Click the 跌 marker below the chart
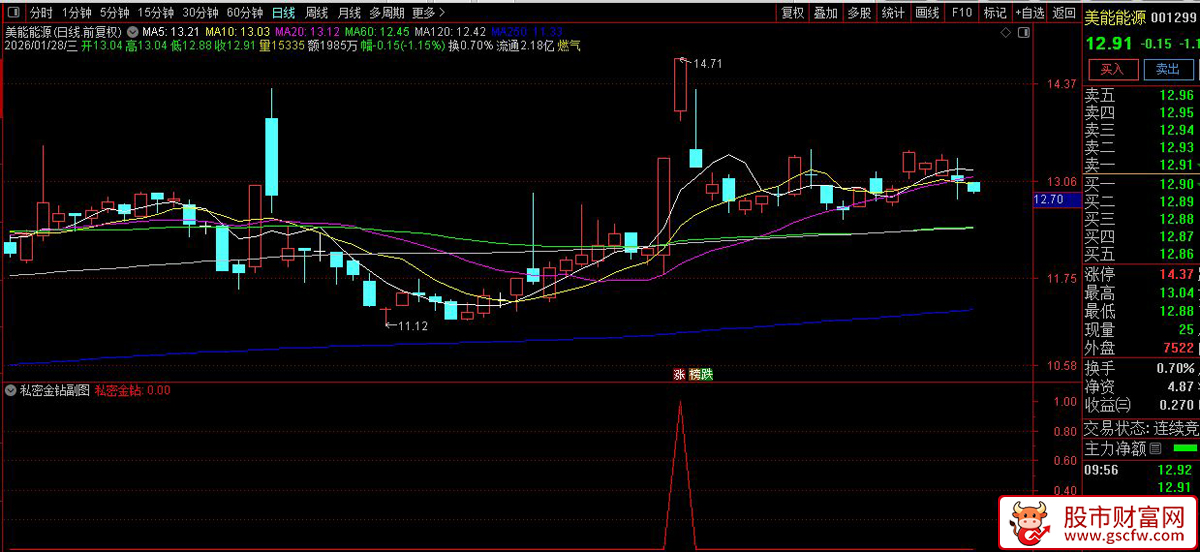The height and width of the screenshot is (552, 1200). [707, 375]
